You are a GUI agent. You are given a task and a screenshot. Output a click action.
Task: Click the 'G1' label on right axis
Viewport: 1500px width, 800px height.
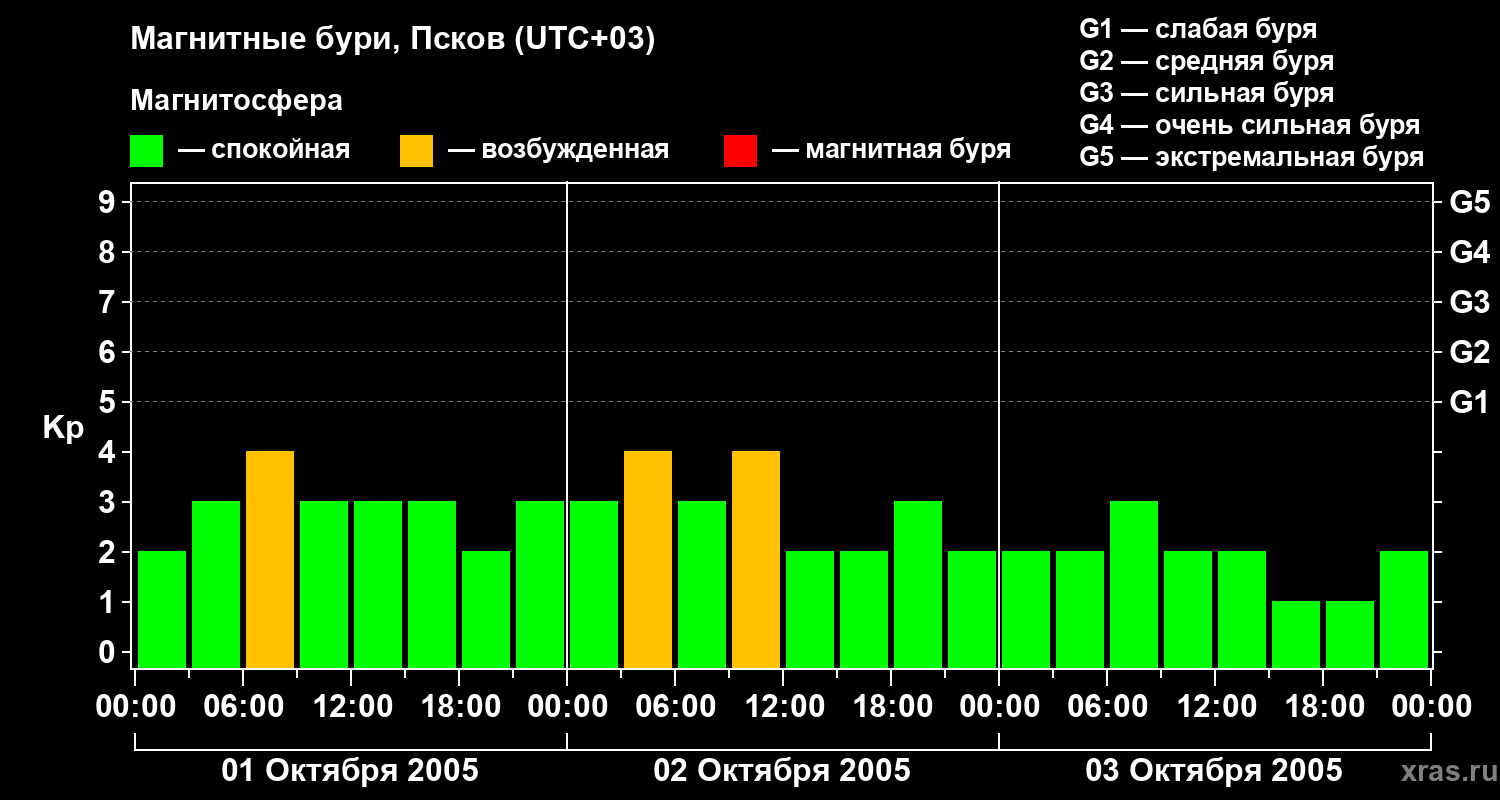click(x=1470, y=402)
